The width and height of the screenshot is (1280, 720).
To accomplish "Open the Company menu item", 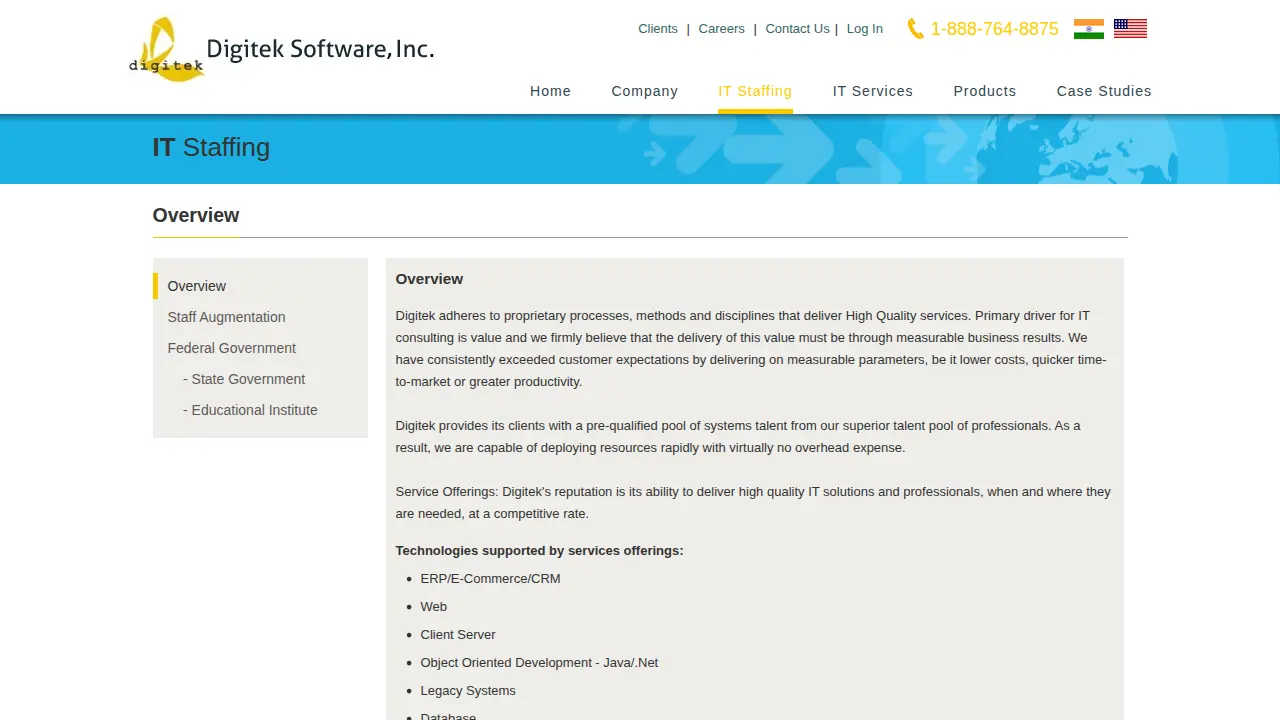I will click(645, 91).
